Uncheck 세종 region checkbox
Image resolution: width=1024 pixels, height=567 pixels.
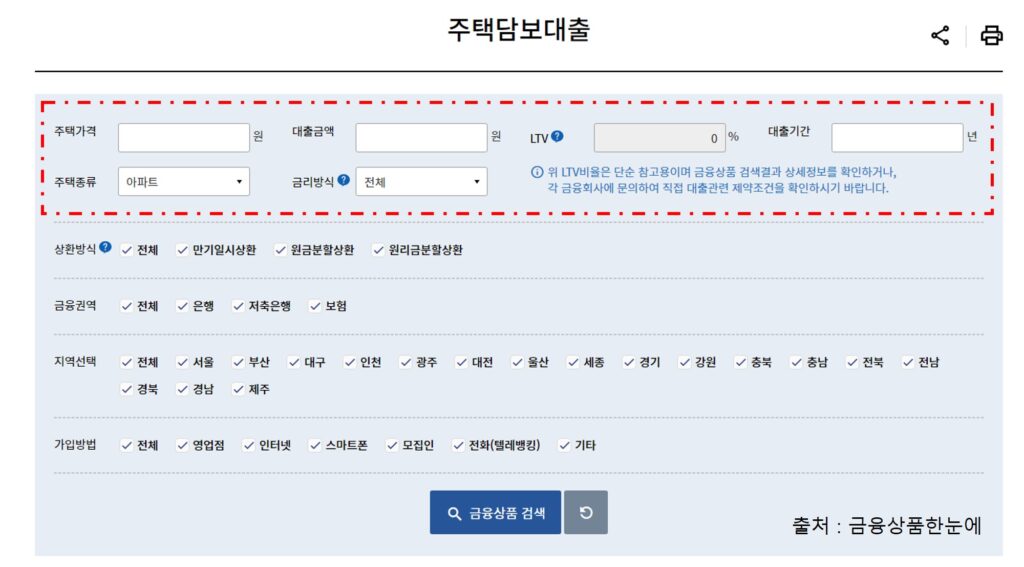[573, 363]
